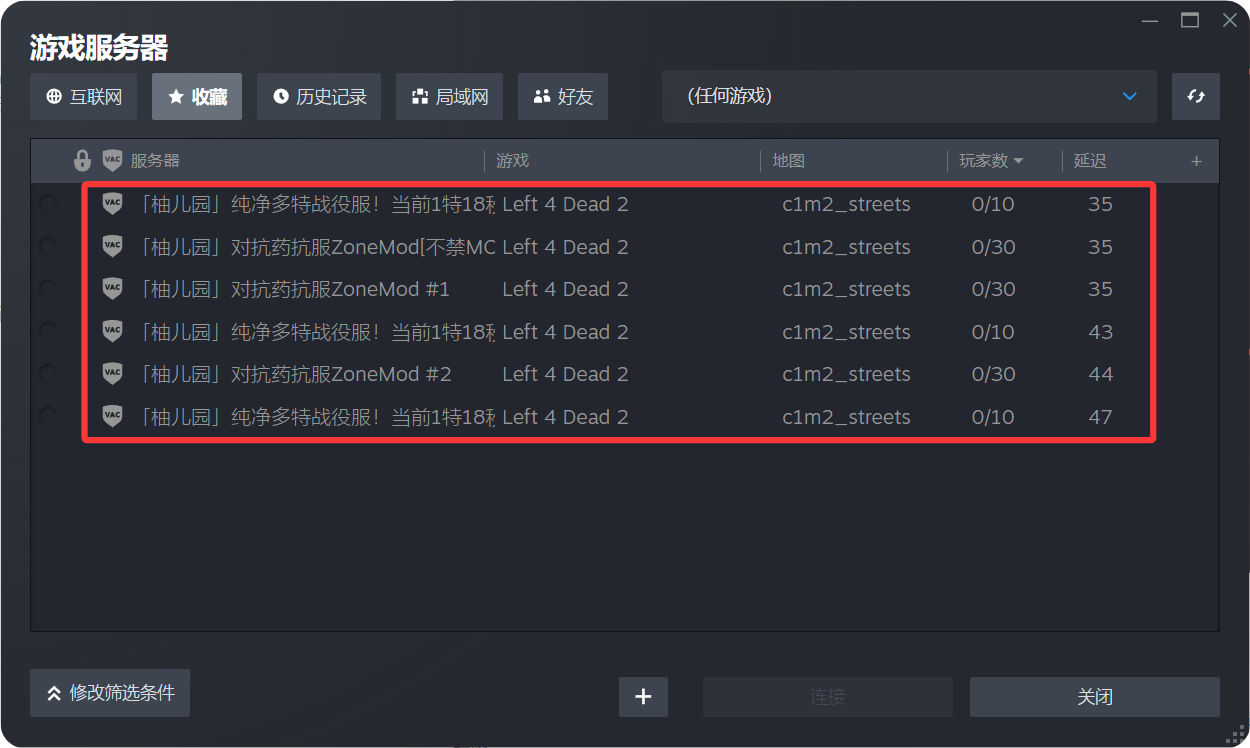Select server 对抗药抗服ZoneMod[不禁MC
Screen dimensions: 1250x748
pyautogui.click(x=318, y=247)
